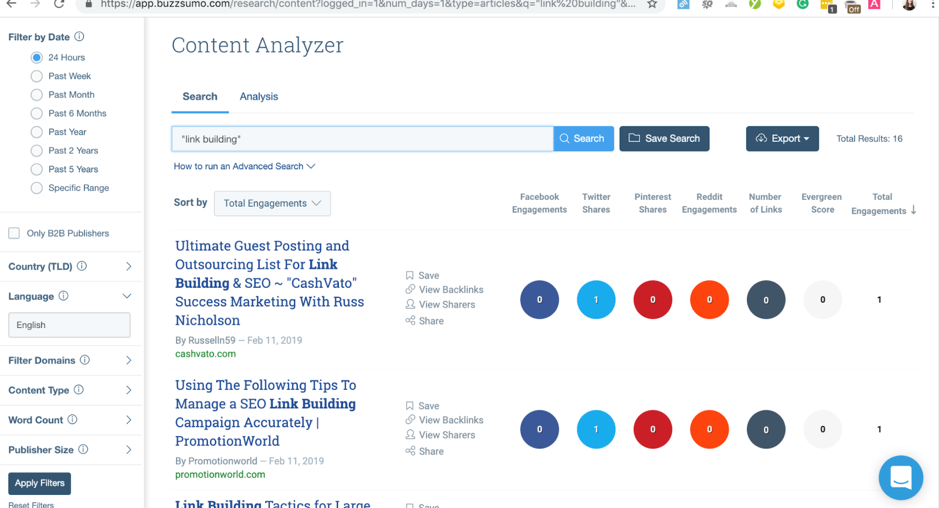Screen dimensions: 939x508
Task: Open the Total Engagements sort dropdown
Action: click(x=272, y=203)
